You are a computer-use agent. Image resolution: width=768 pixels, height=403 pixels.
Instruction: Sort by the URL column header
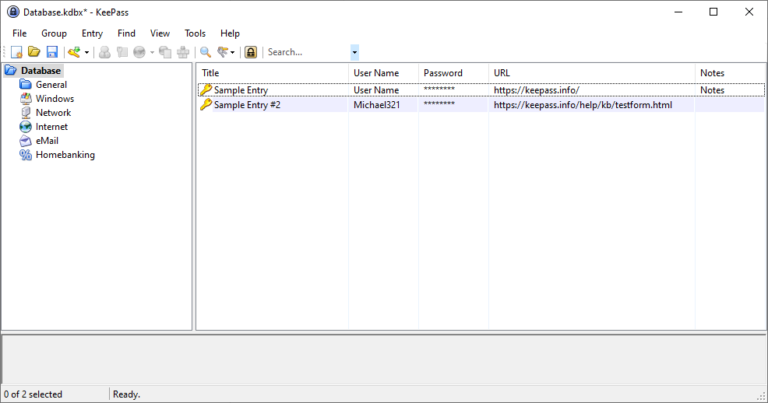point(592,73)
